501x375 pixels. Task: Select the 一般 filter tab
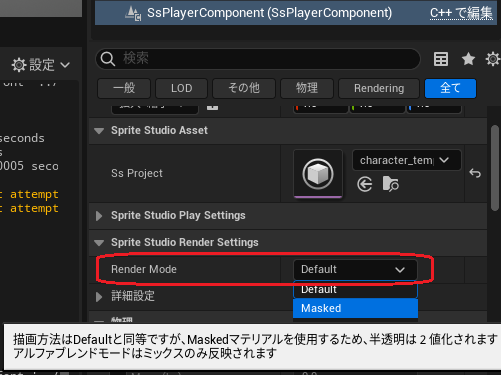coord(124,88)
